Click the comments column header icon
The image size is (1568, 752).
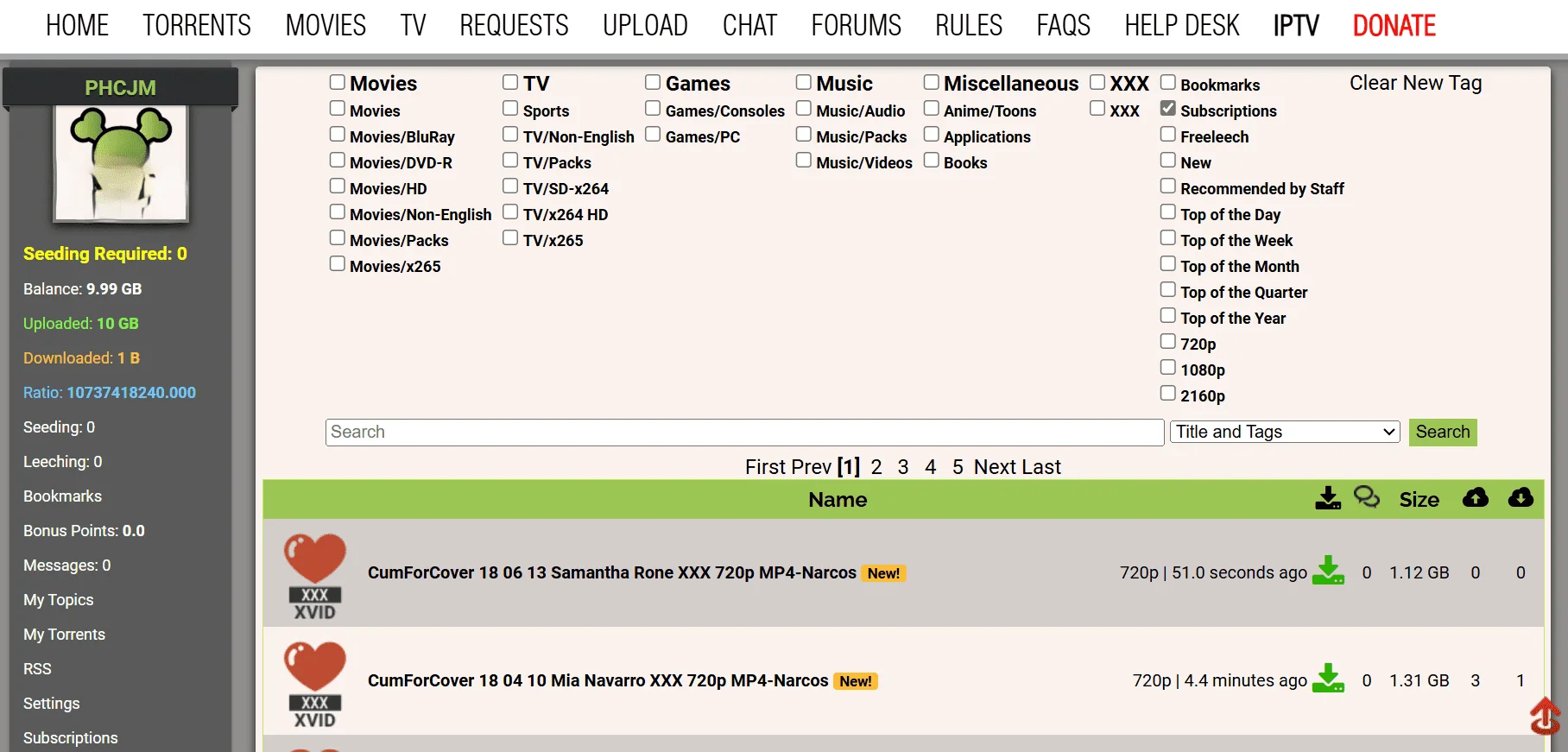[1367, 497]
